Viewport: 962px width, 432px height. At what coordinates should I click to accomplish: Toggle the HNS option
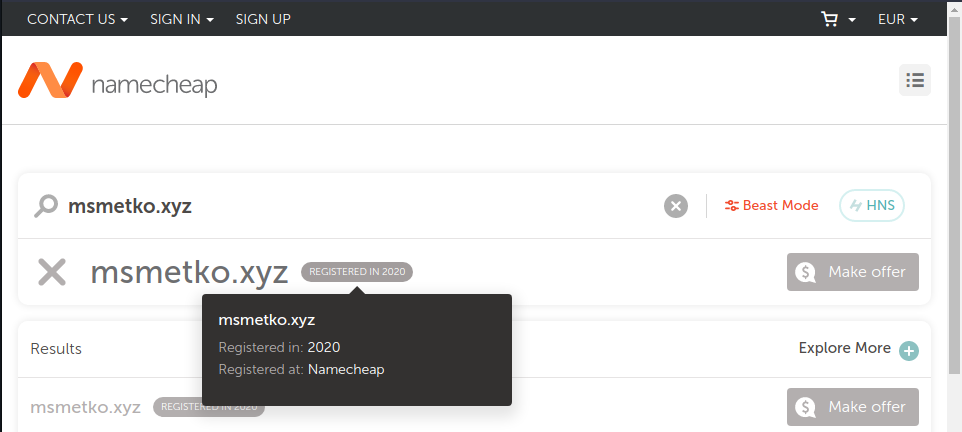click(871, 206)
